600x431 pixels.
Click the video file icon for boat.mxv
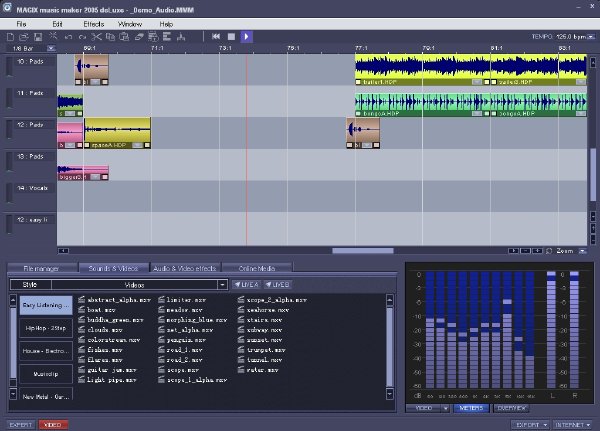pyautogui.click(x=82, y=309)
